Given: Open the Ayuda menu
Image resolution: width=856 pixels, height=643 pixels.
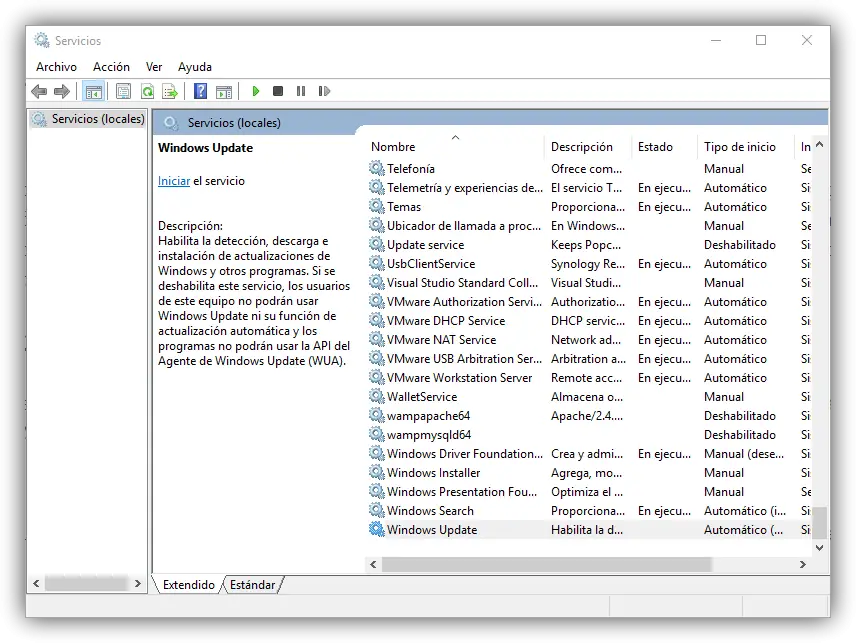Looking at the screenshot, I should point(195,67).
